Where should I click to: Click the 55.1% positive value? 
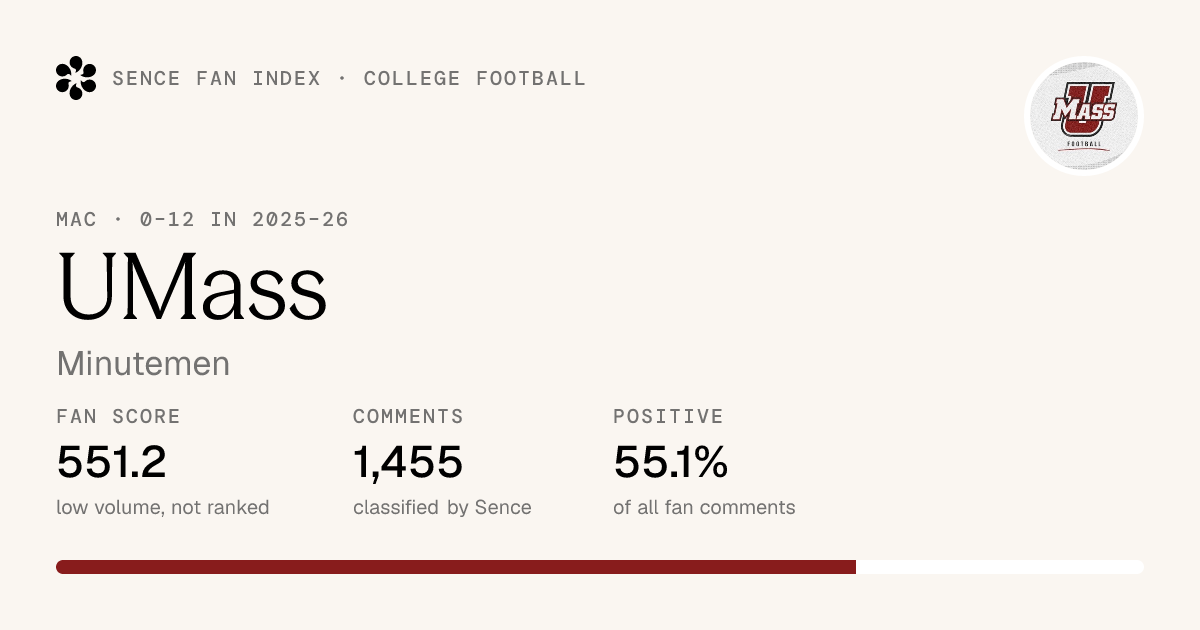[670, 462]
